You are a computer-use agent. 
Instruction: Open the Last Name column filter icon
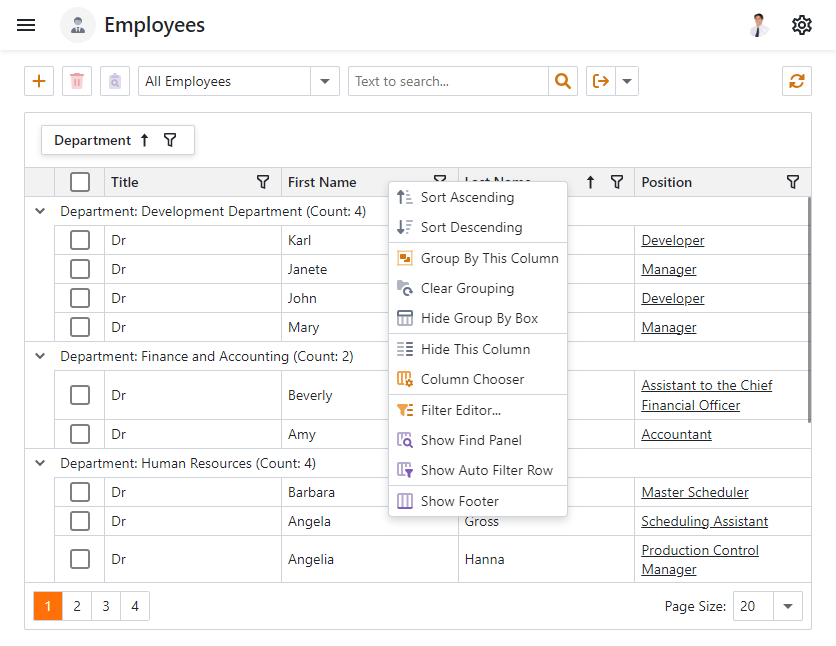point(617,182)
